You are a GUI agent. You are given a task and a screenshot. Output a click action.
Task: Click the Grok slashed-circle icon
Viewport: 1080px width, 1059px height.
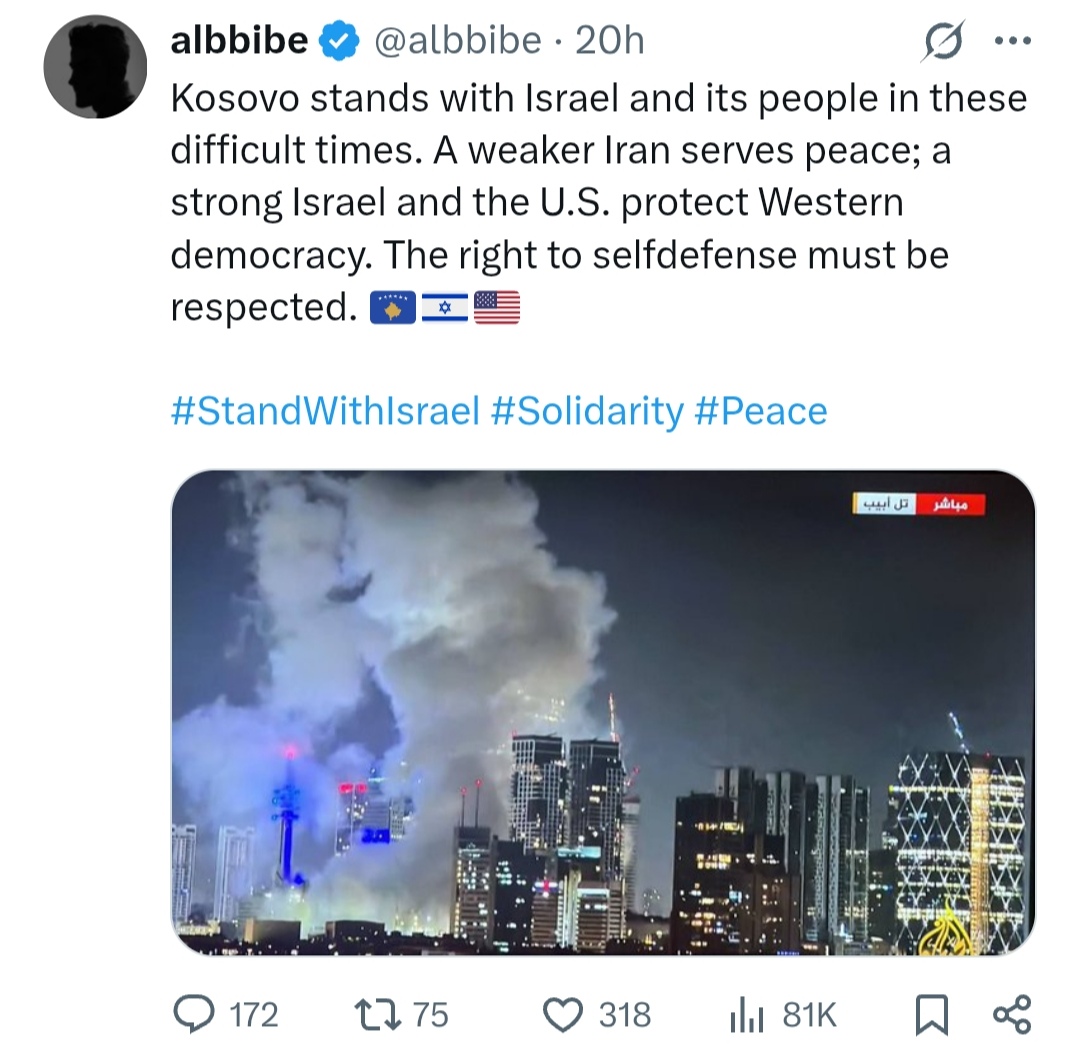[942, 41]
